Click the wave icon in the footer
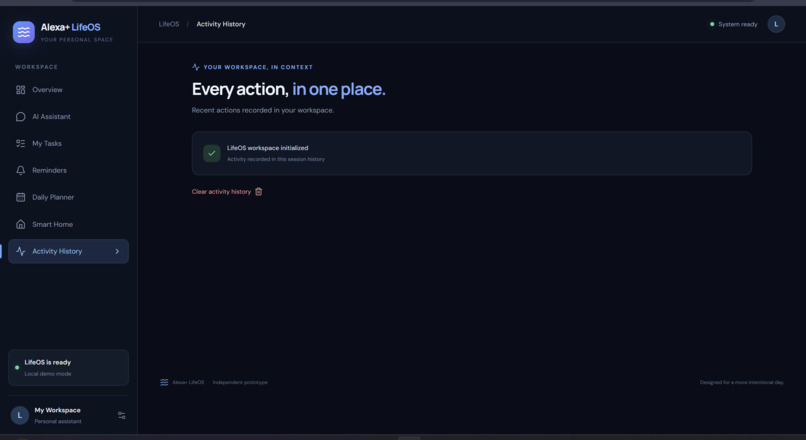806x440 pixels. (x=164, y=382)
